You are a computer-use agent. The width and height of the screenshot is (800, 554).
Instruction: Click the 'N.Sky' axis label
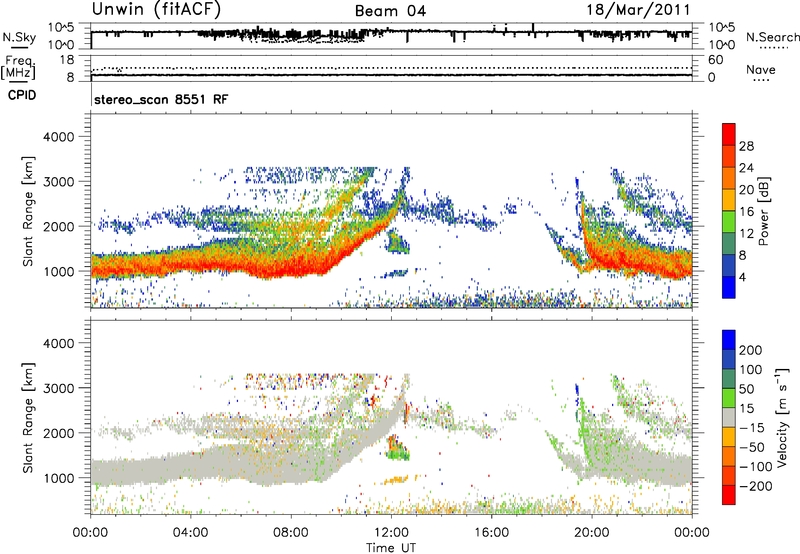coord(19,37)
